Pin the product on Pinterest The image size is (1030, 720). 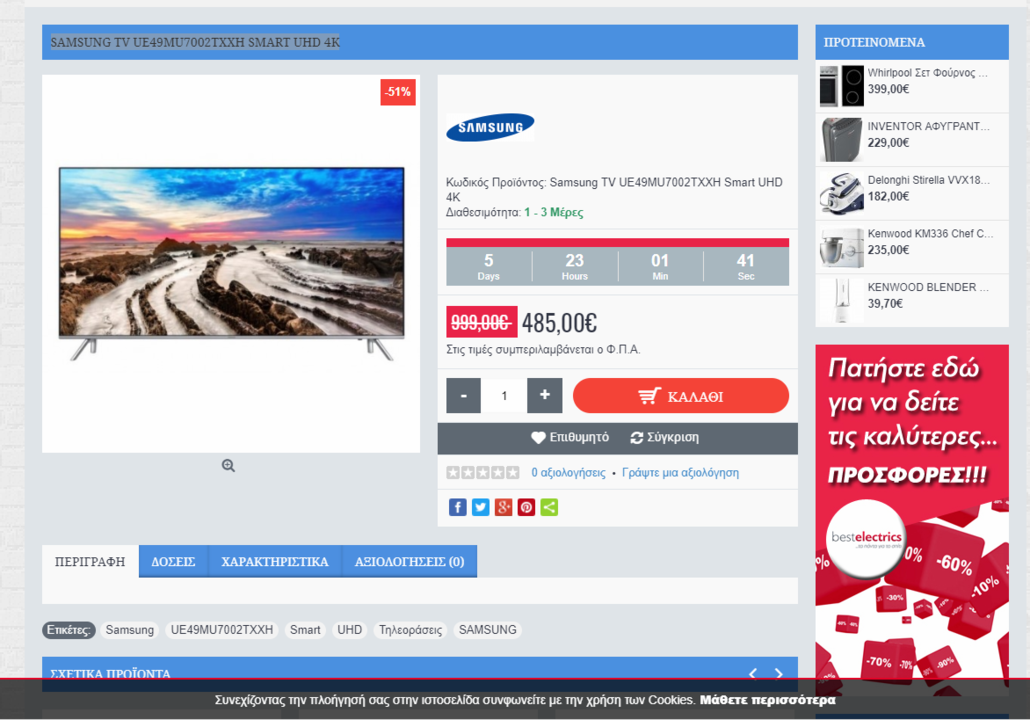point(526,507)
